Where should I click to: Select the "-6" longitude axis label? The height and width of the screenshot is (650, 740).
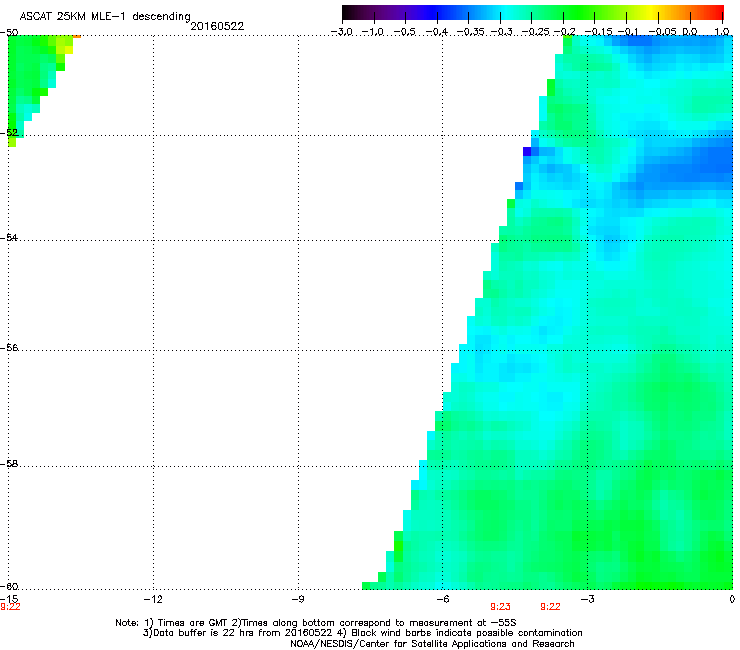[x=442, y=599]
